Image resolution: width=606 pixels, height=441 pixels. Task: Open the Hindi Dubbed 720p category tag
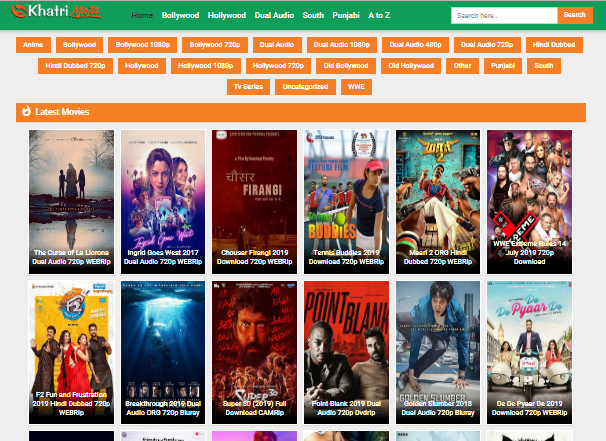click(x=75, y=66)
